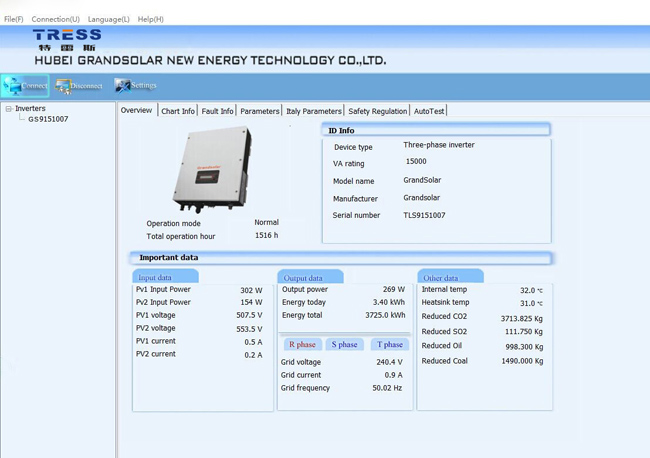Click the Grid frequency value 50.02 Hz
The image size is (650, 458).
(387, 388)
